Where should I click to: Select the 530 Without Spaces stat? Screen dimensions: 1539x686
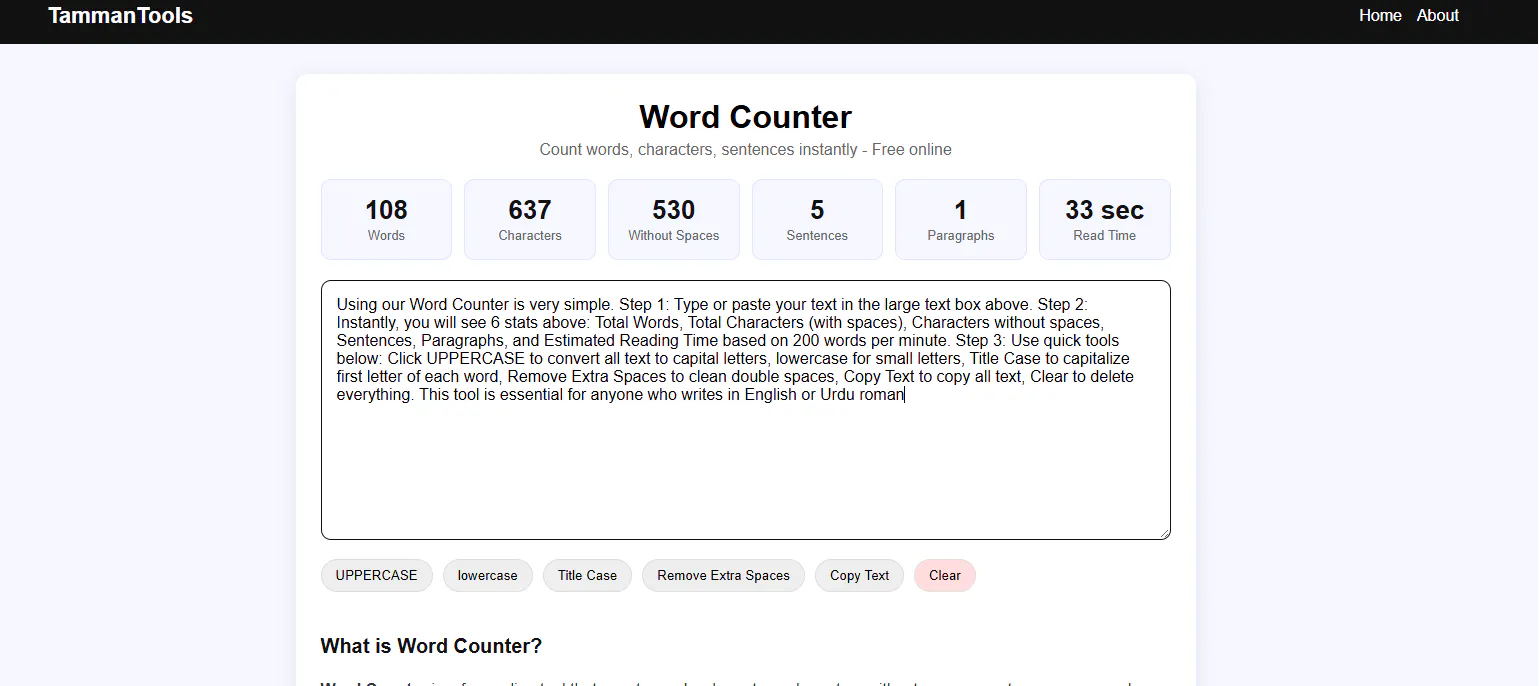coord(674,219)
